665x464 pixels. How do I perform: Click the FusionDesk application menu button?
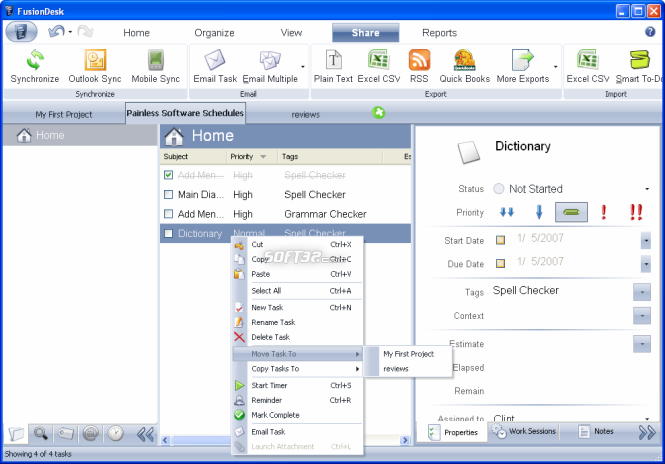[21, 32]
